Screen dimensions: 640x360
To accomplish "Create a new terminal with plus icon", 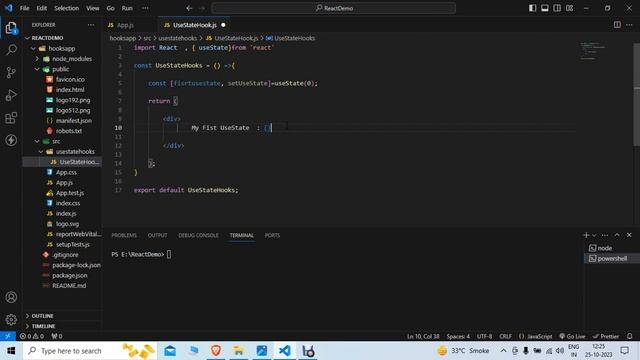I will click(x=586, y=235).
